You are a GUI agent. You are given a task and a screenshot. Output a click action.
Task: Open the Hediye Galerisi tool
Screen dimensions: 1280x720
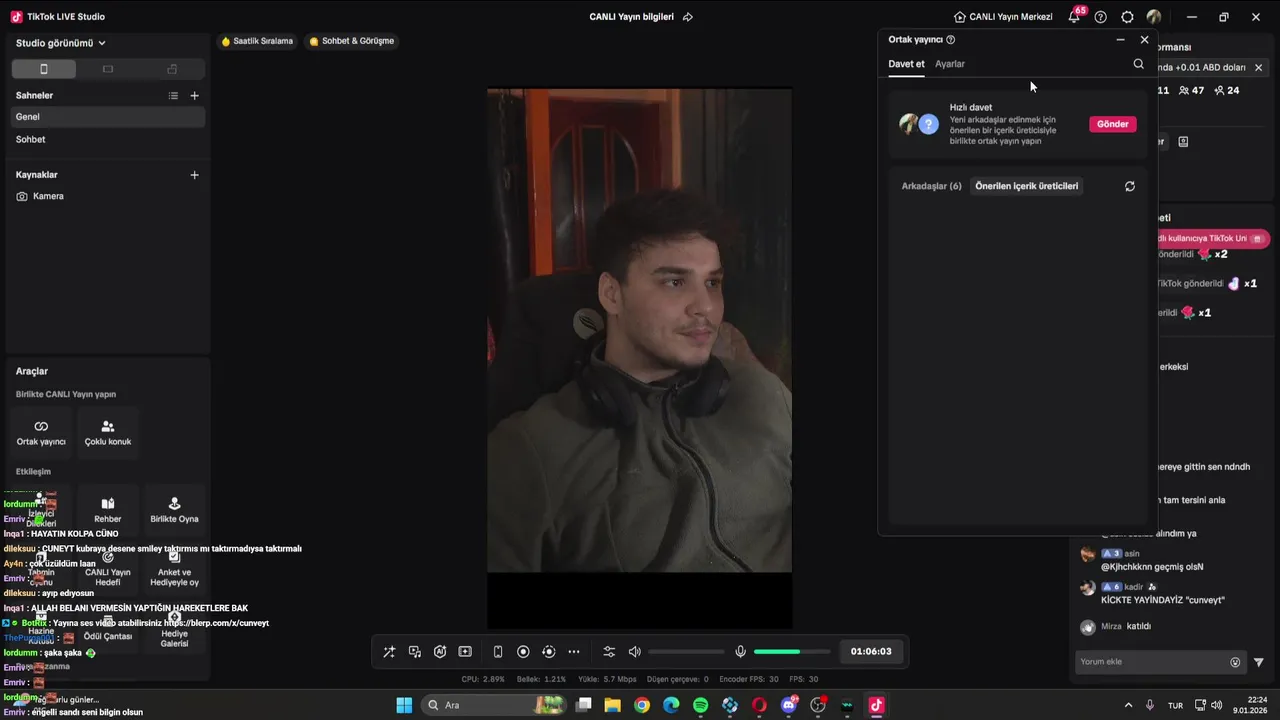click(174, 629)
